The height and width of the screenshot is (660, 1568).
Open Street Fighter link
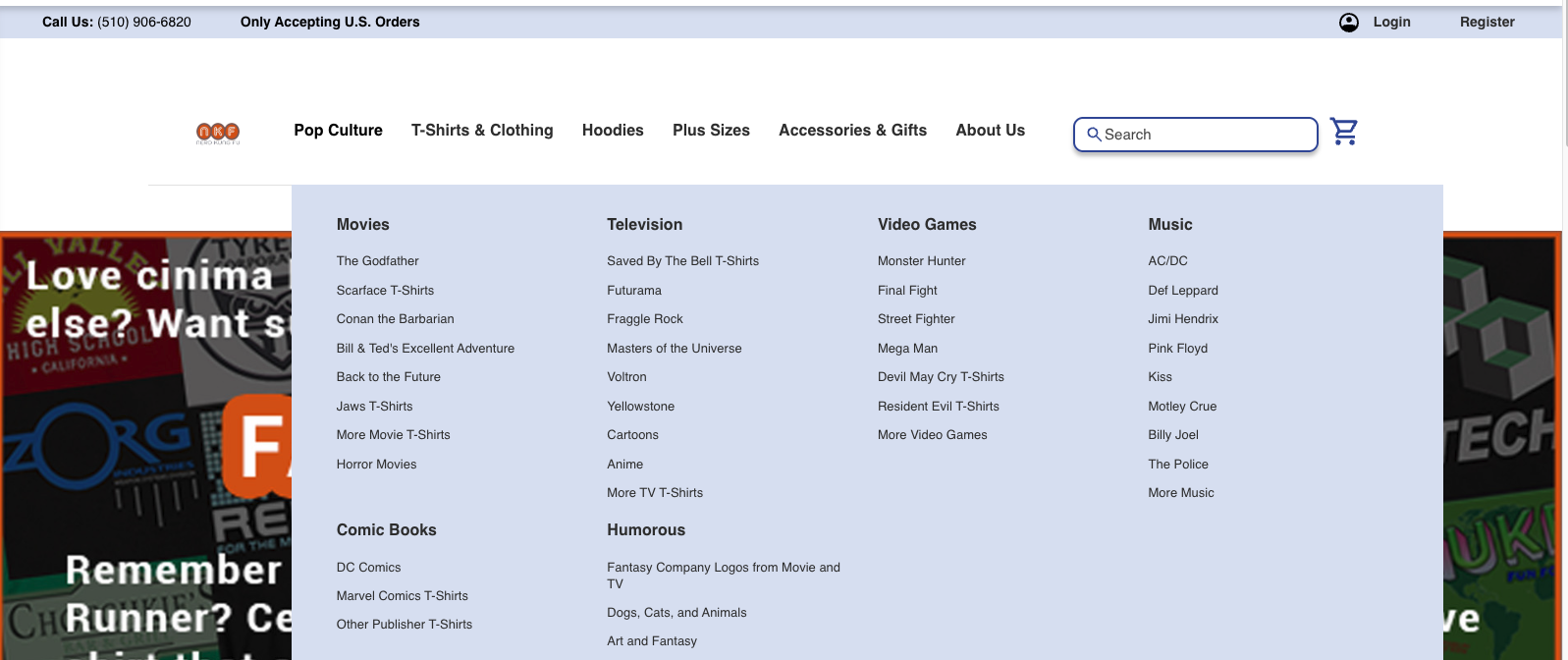click(916, 319)
